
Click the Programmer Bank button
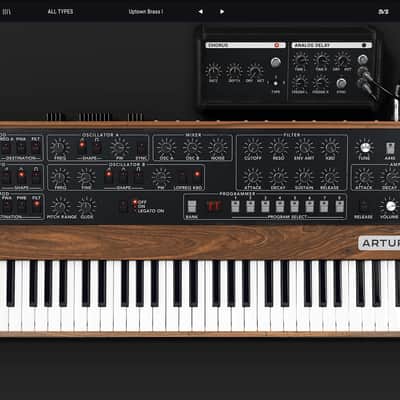pyautogui.click(x=191, y=207)
